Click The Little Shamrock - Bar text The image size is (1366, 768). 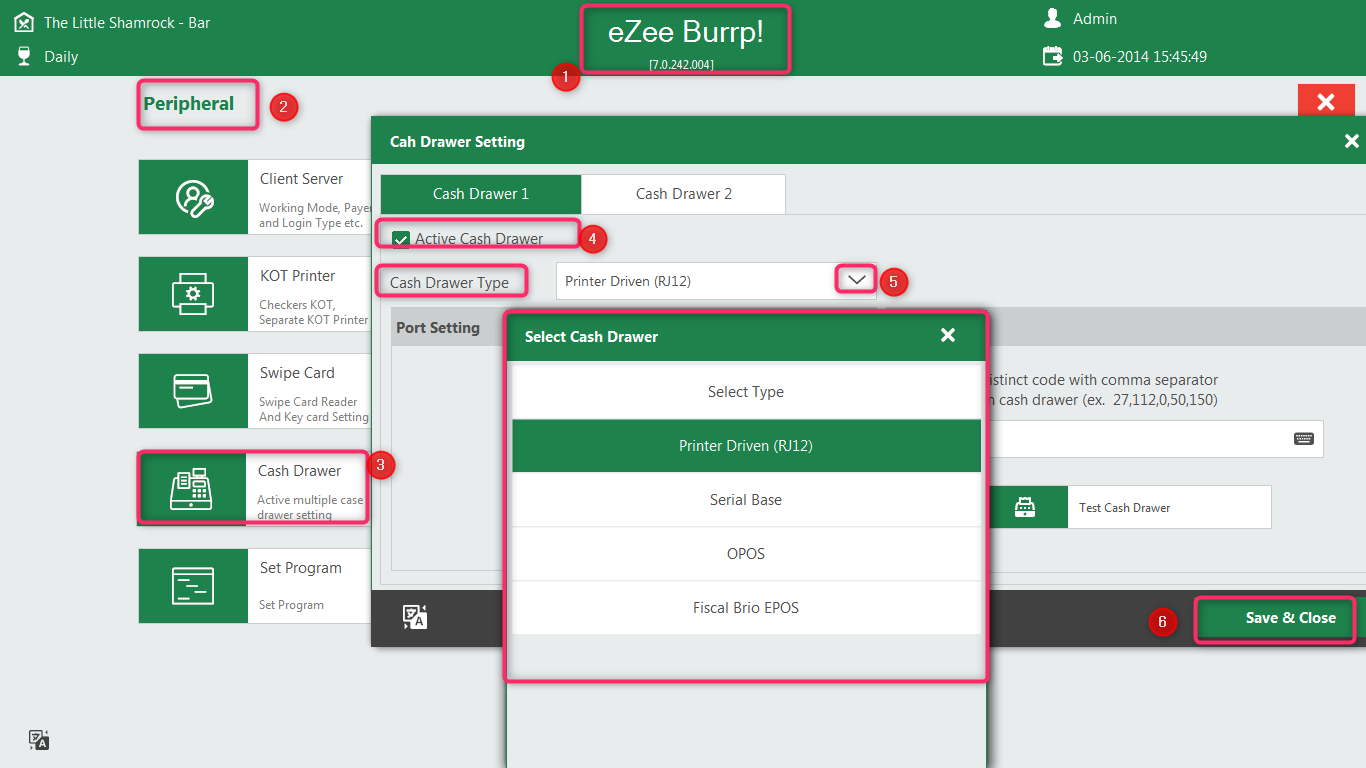[x=127, y=23]
